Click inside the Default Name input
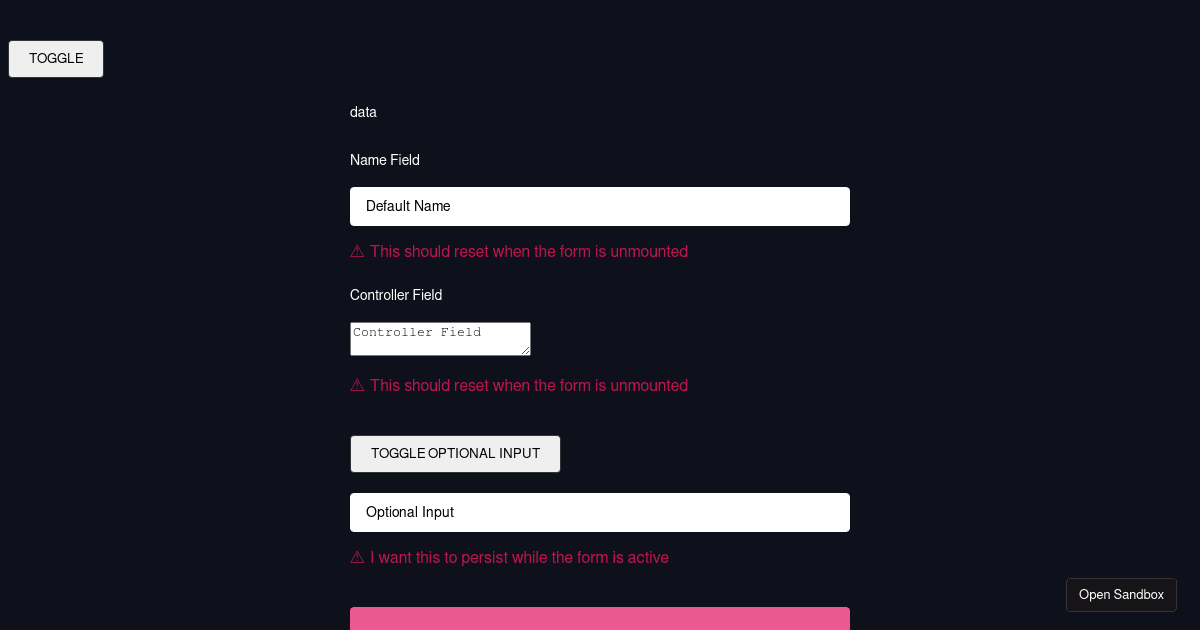 [x=600, y=206]
